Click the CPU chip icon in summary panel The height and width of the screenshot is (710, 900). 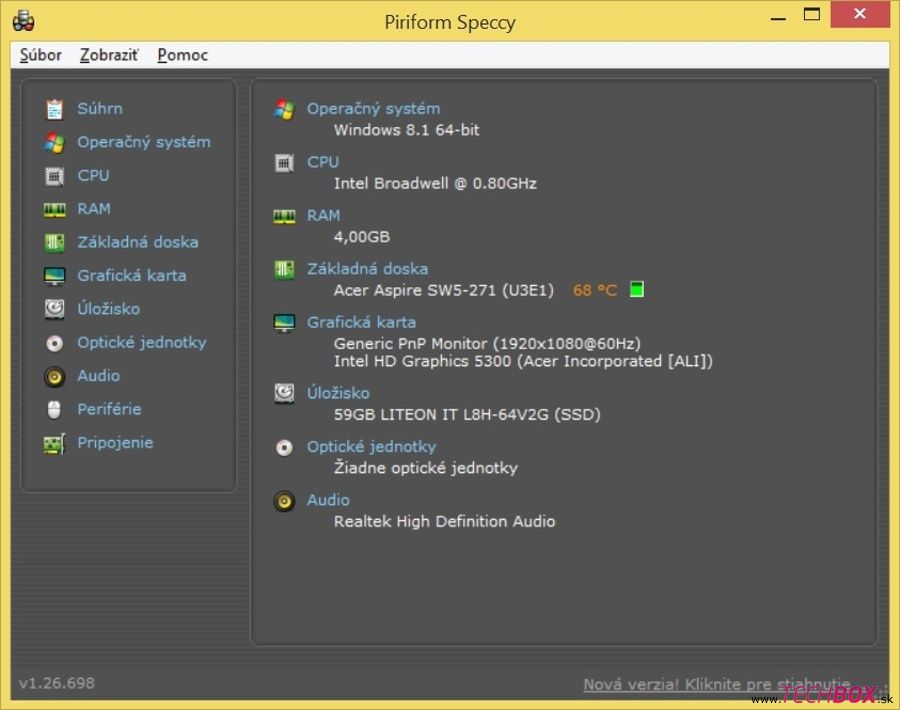pos(284,163)
